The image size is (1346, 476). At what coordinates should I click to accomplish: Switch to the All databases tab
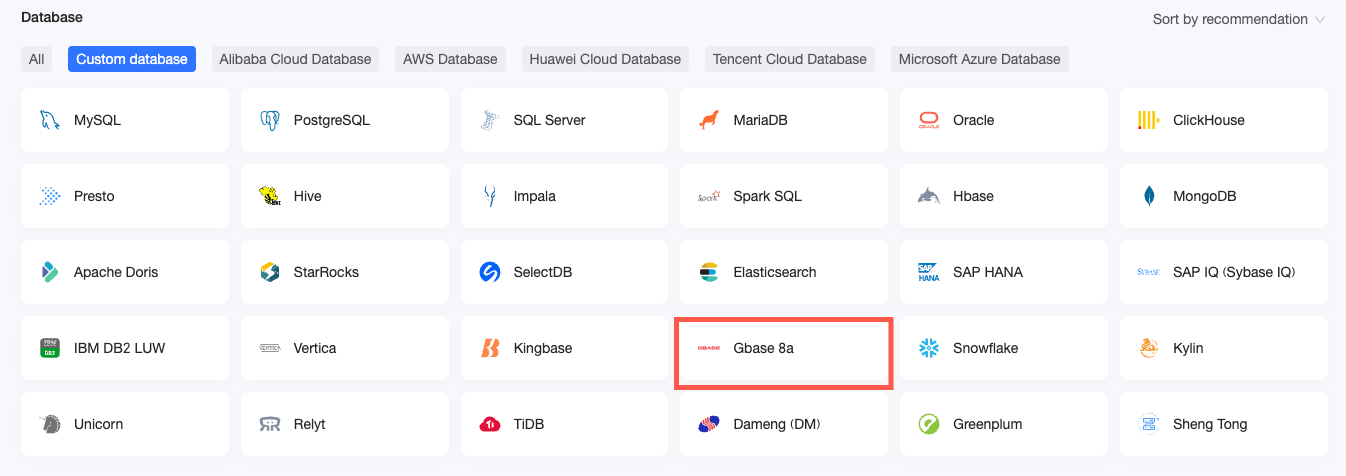tap(37, 59)
